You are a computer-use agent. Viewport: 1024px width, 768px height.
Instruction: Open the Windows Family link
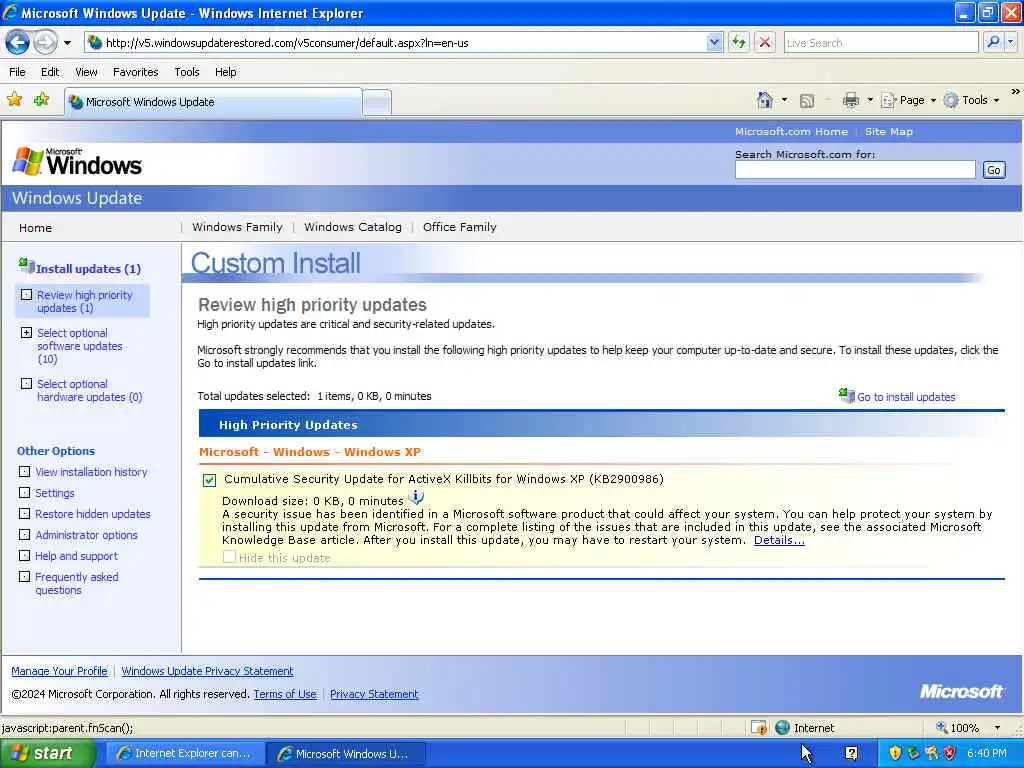[x=237, y=227]
